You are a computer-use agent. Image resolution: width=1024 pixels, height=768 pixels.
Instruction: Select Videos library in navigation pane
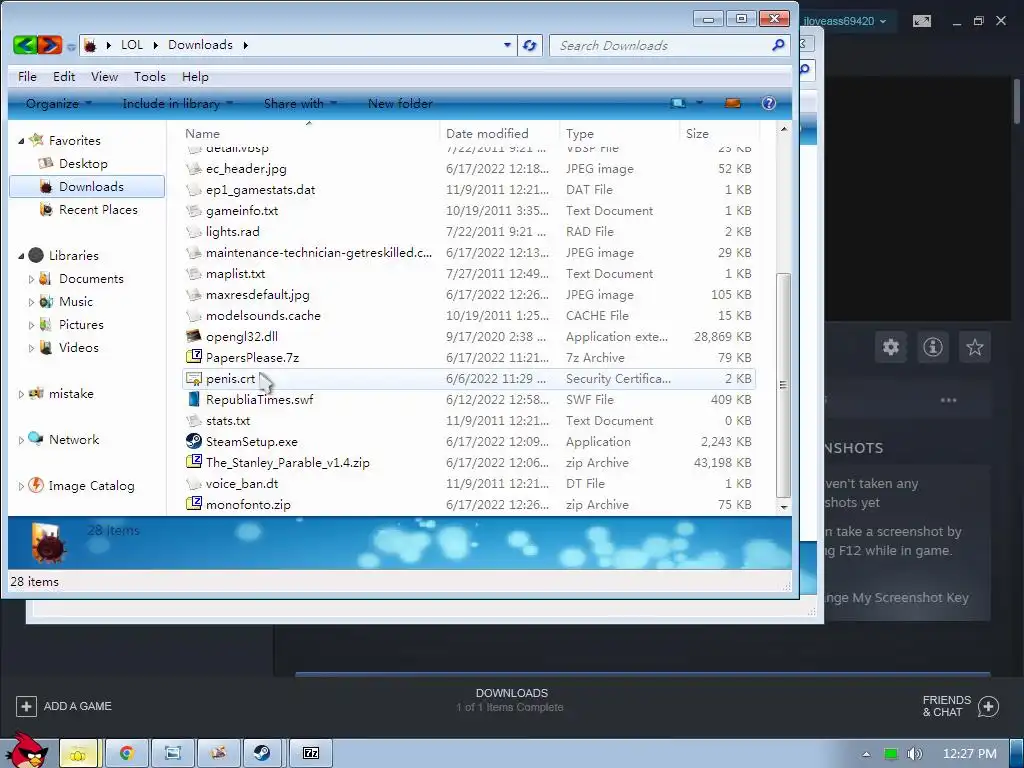(78, 347)
